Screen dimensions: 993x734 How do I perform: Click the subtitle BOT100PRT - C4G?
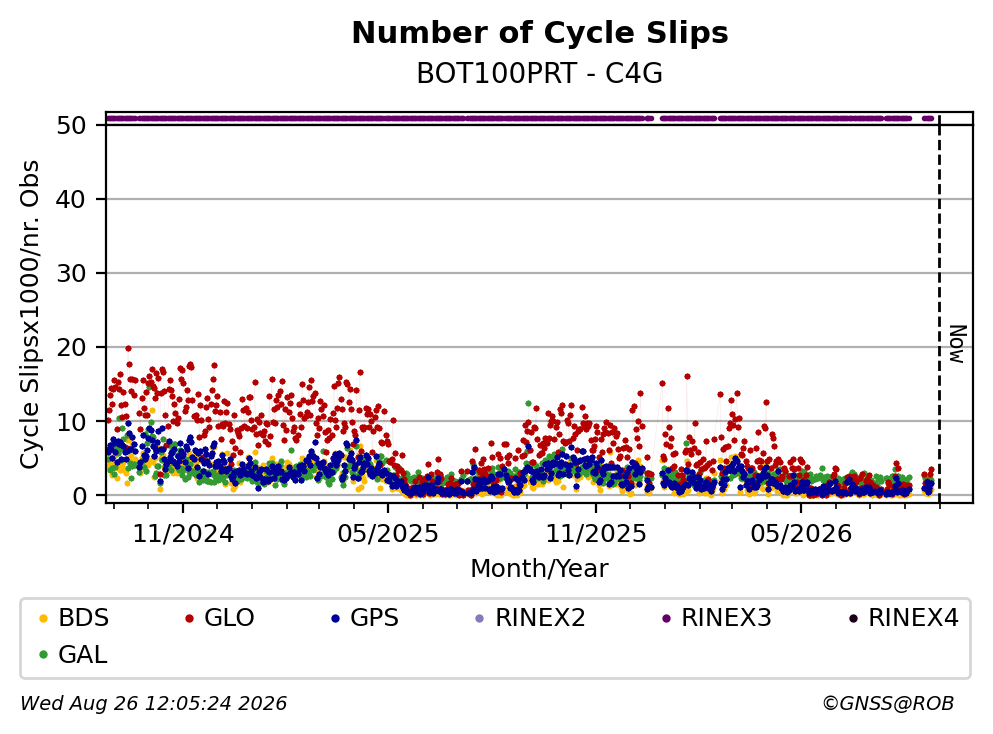coord(540,74)
